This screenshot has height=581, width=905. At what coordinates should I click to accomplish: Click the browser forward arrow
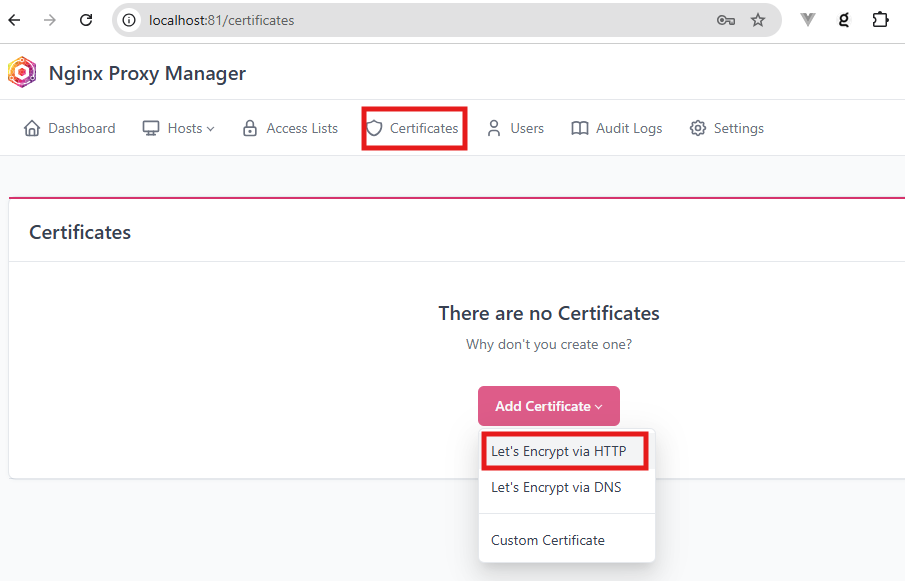pyautogui.click(x=50, y=20)
